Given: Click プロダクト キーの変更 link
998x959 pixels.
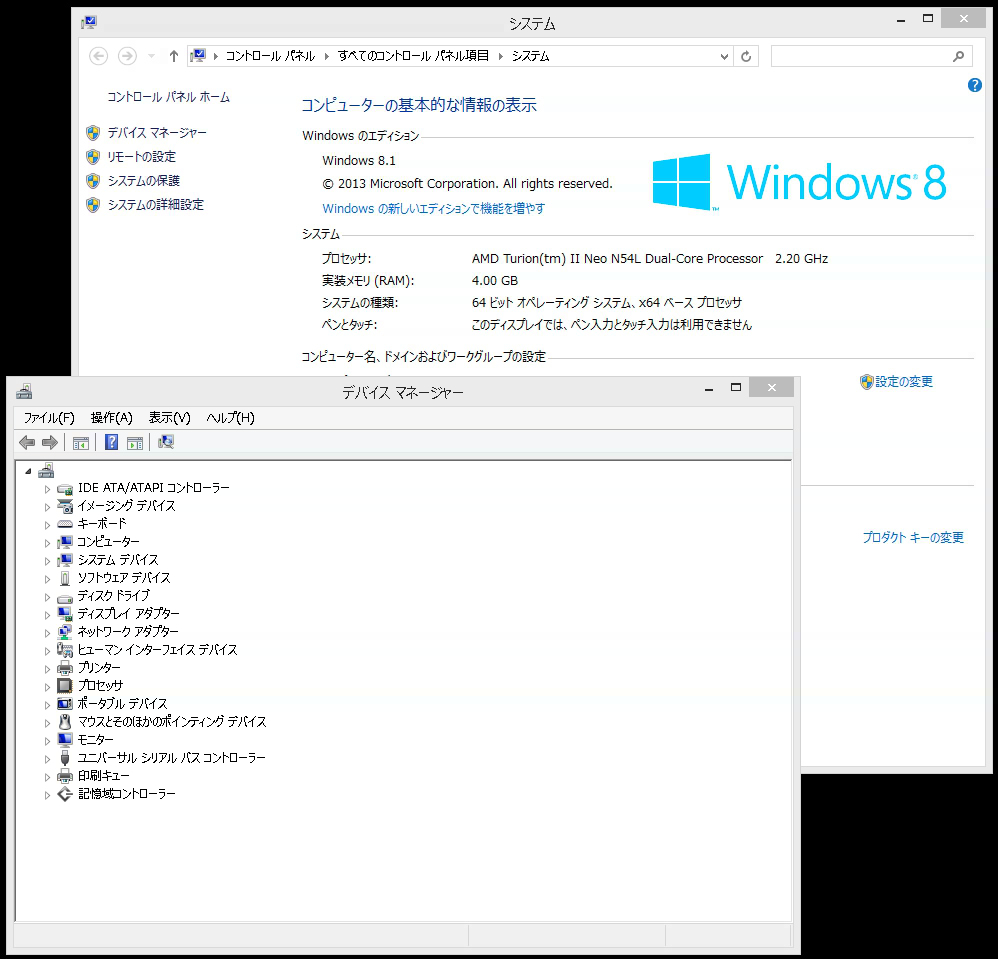Looking at the screenshot, I should click(913, 538).
